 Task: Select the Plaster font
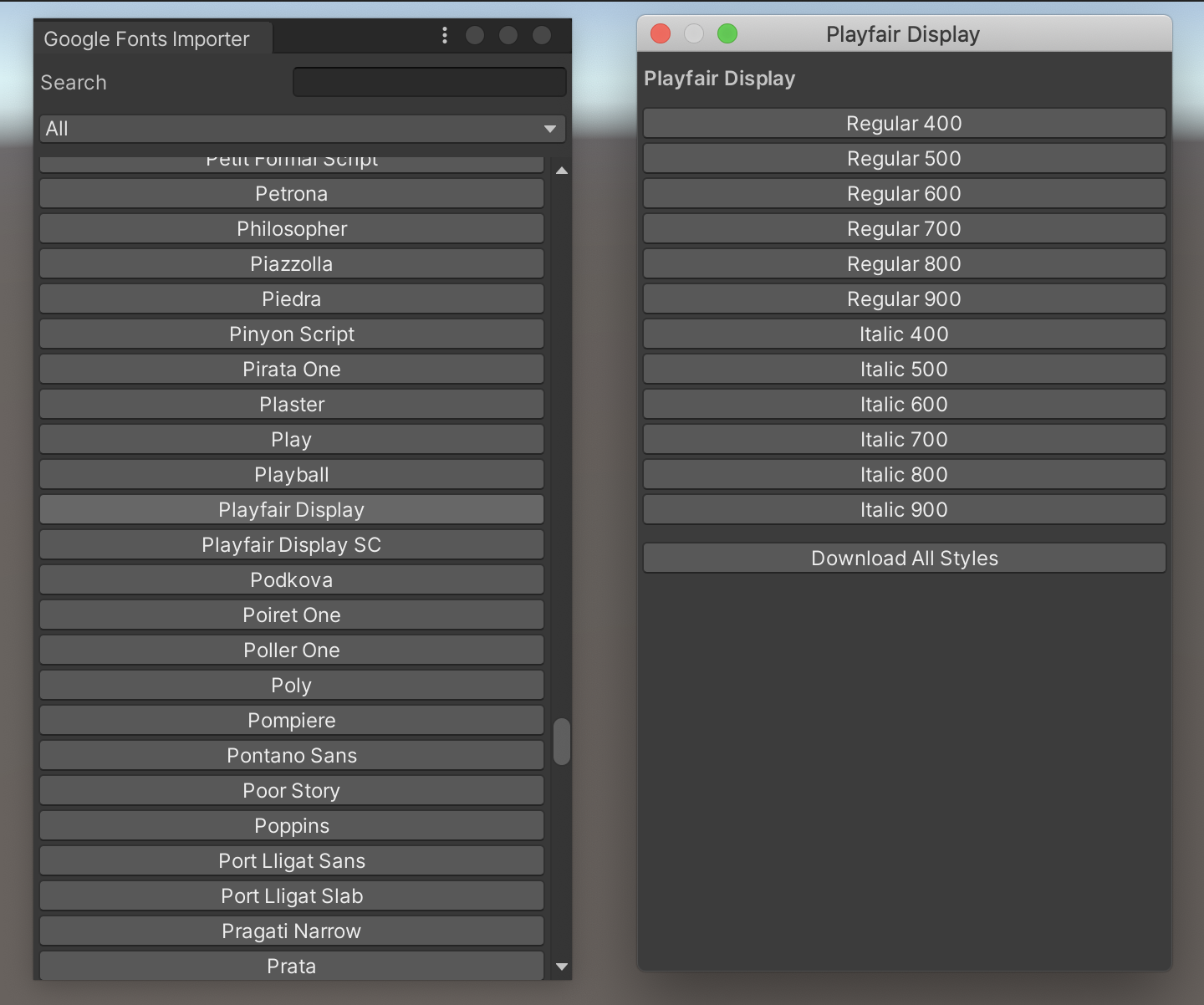coord(292,405)
